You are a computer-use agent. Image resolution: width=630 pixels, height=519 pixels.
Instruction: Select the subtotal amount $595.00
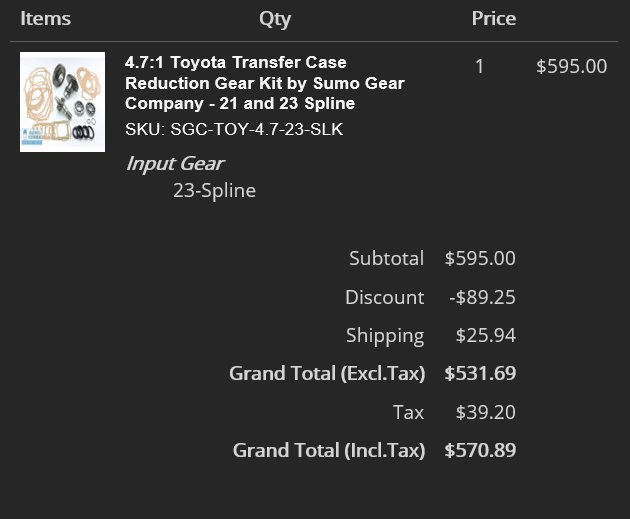[x=480, y=258]
